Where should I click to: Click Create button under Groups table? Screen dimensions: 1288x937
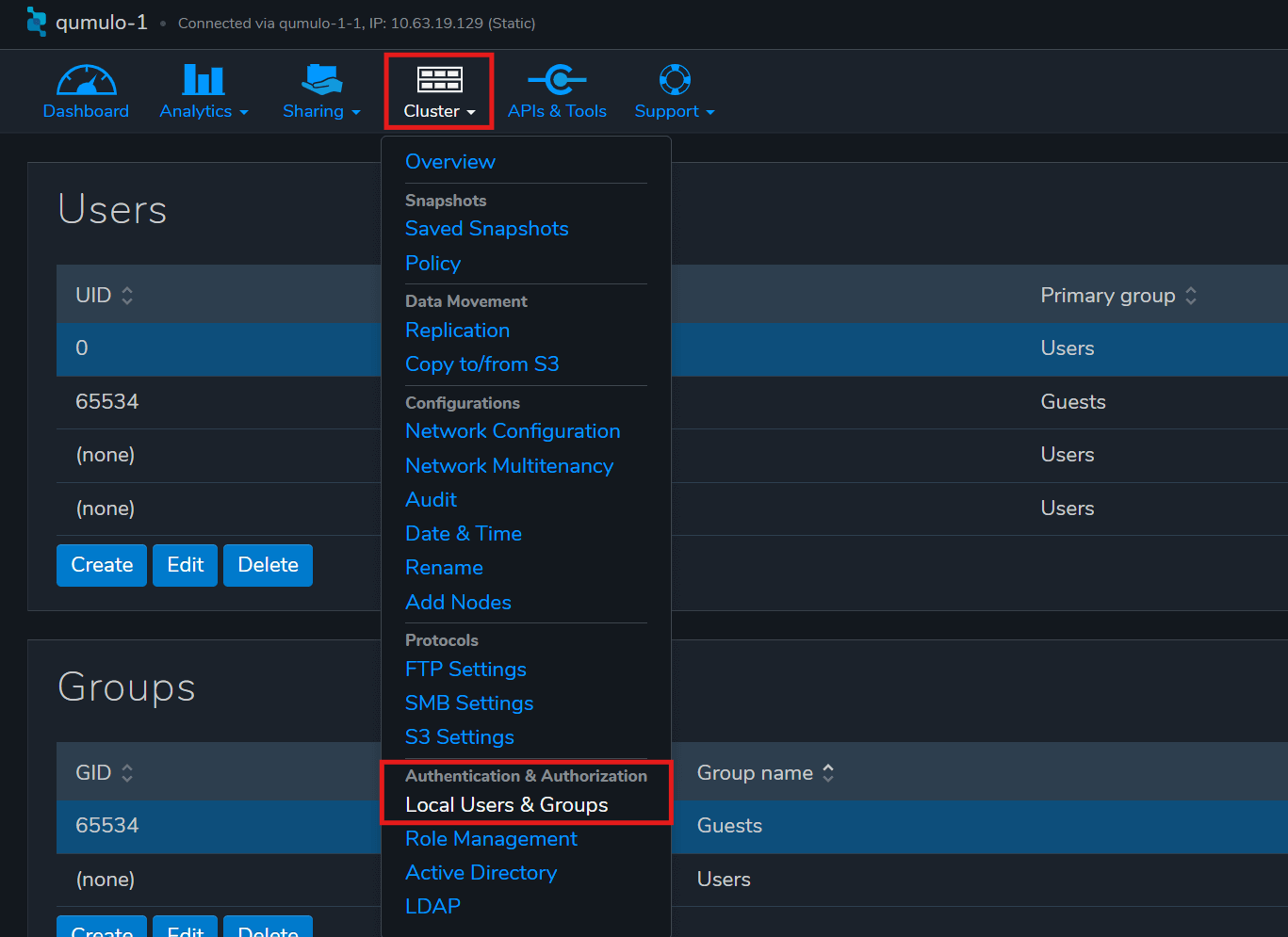point(102,927)
